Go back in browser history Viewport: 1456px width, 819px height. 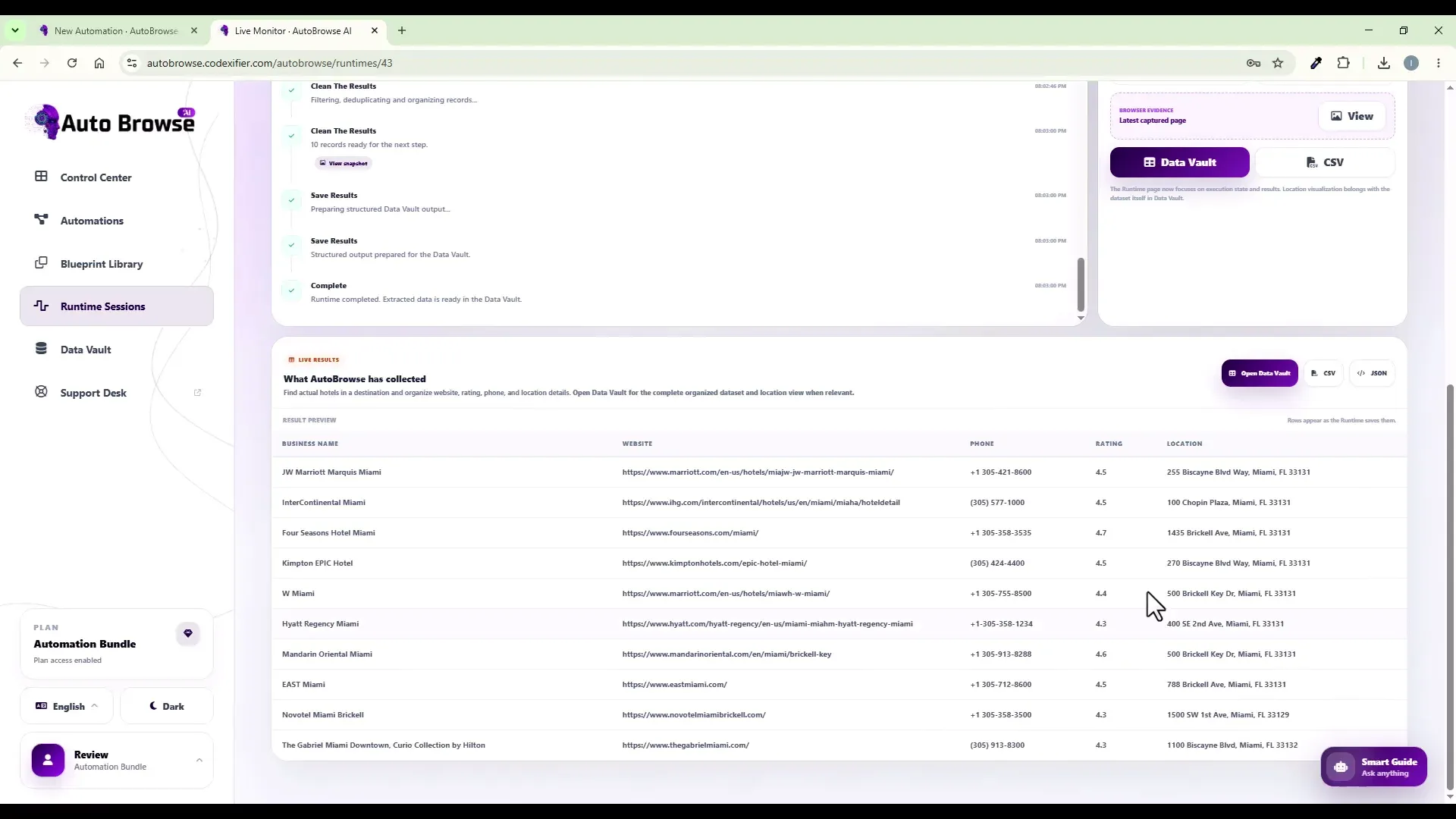(x=17, y=63)
